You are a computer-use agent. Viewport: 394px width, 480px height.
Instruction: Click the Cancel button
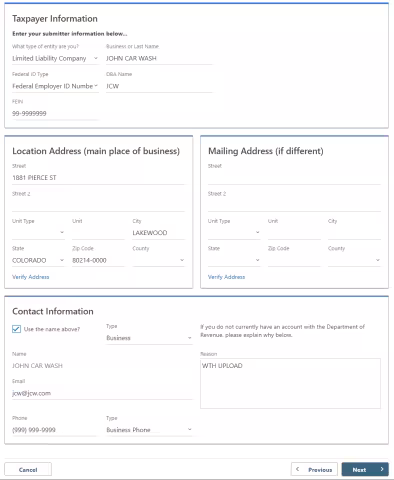coord(28,470)
